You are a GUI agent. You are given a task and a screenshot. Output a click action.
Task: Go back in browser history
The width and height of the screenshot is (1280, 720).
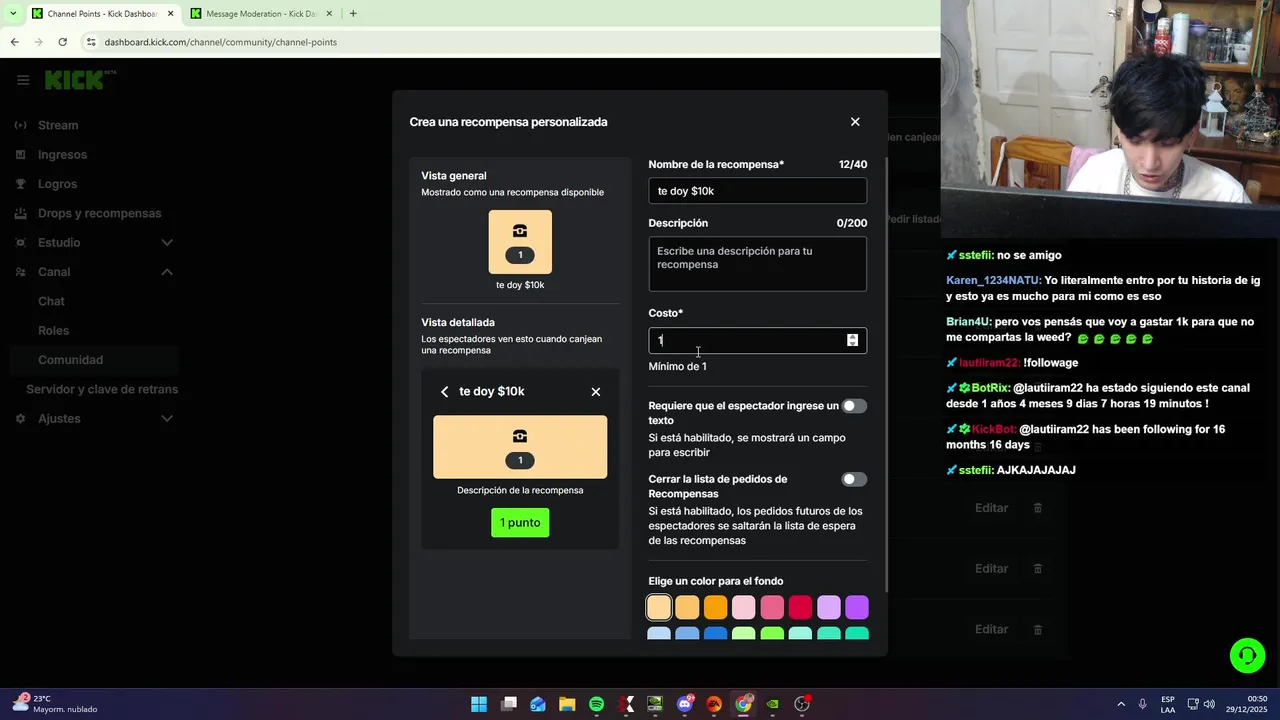coord(14,42)
